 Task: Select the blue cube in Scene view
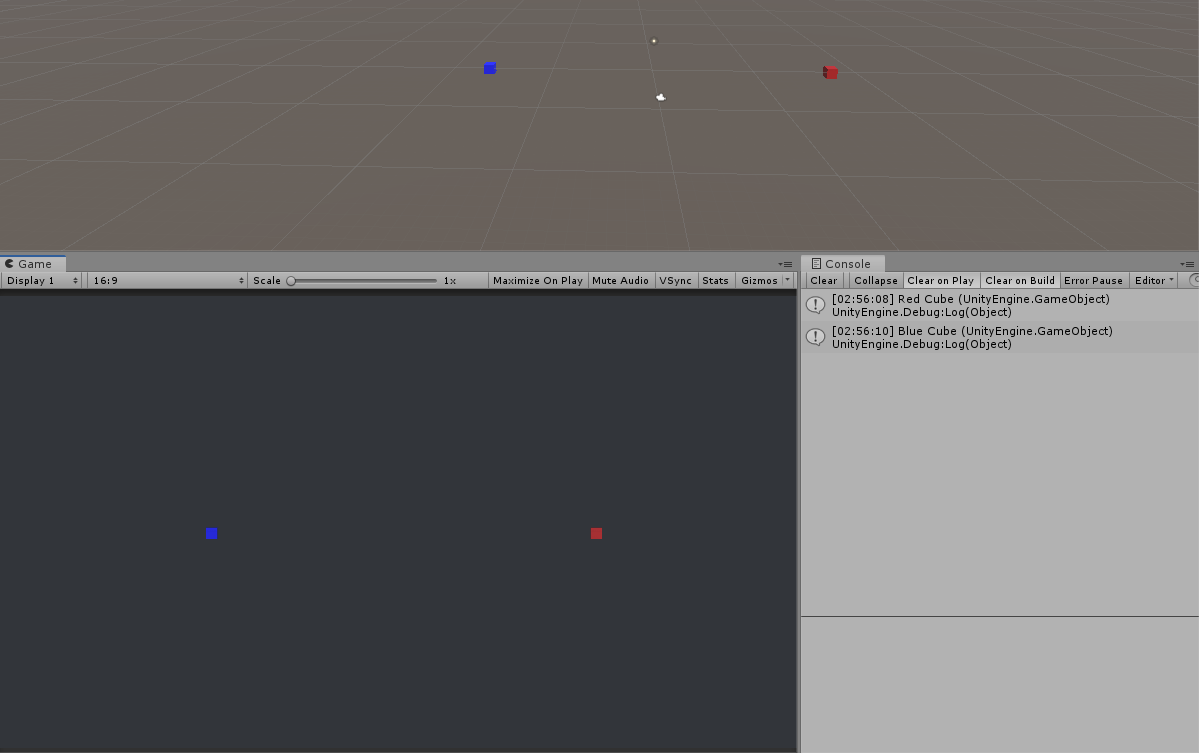click(x=490, y=68)
